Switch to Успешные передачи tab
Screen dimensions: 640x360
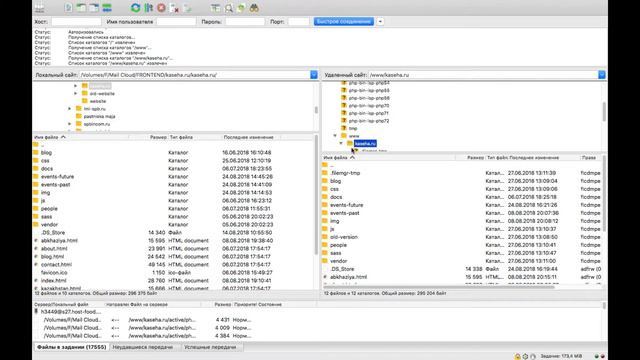point(210,347)
